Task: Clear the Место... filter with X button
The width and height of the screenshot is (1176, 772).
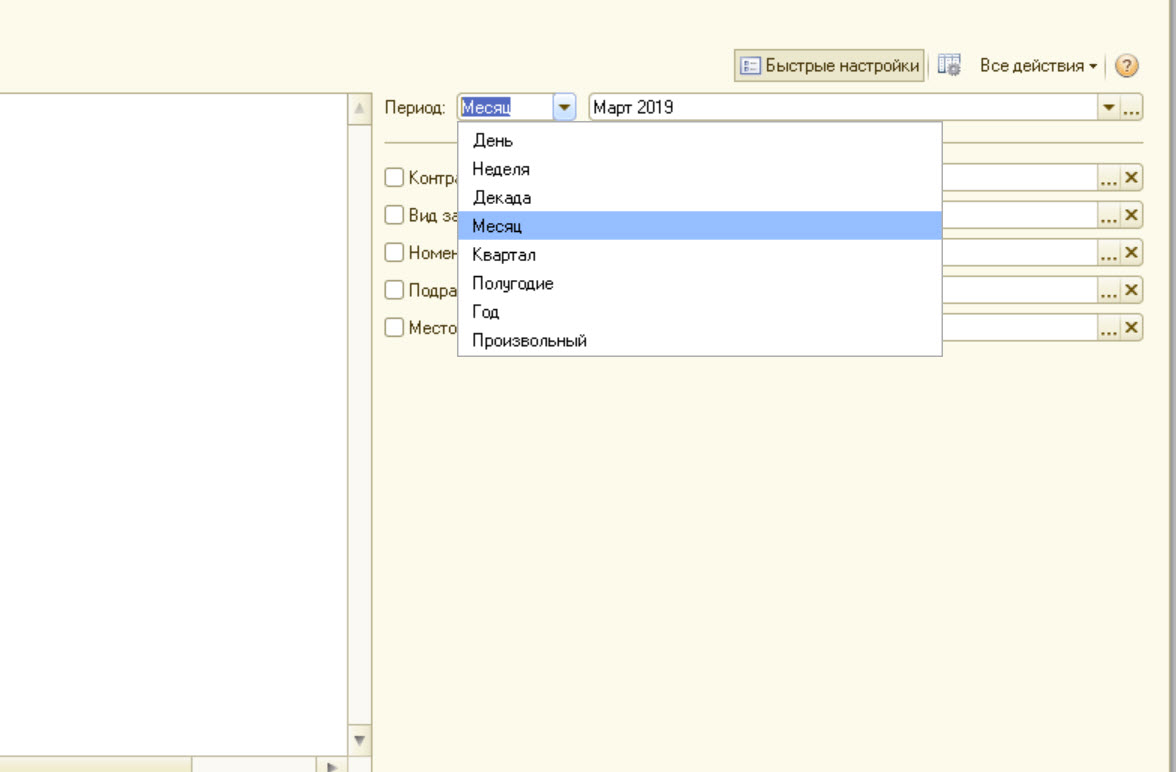Action: point(1131,328)
